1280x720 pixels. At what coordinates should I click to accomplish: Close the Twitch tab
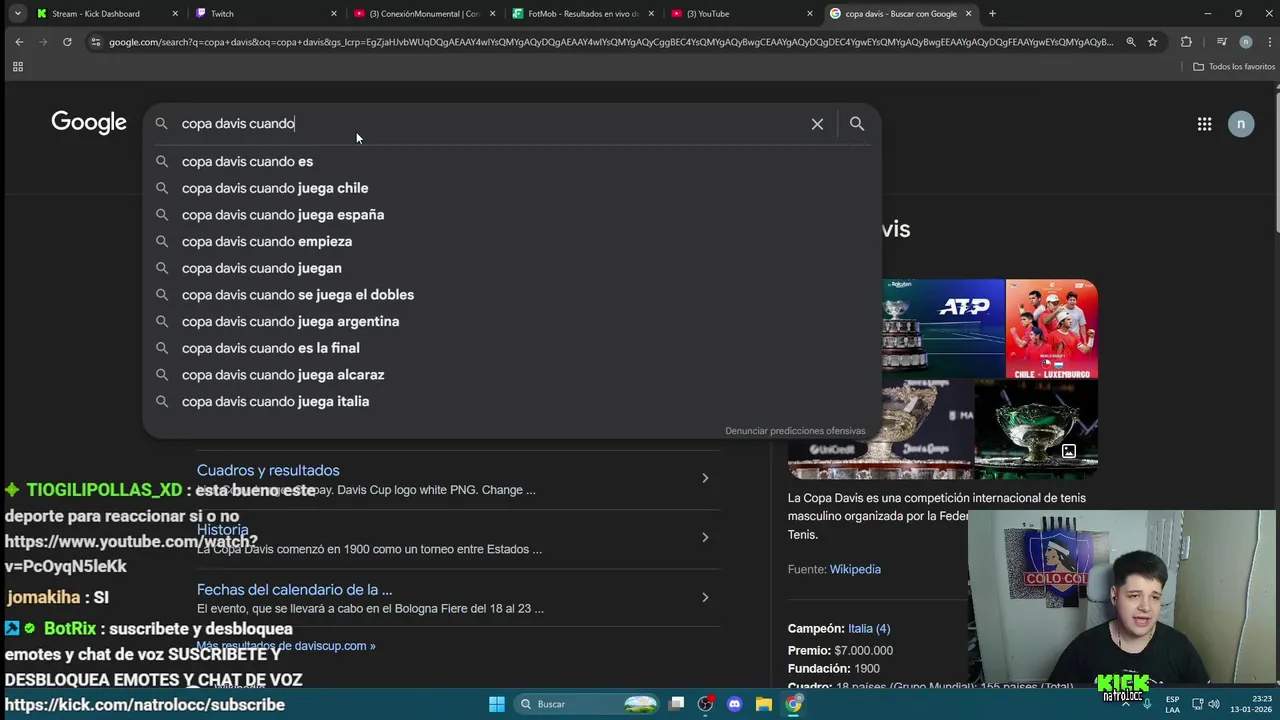coord(334,14)
